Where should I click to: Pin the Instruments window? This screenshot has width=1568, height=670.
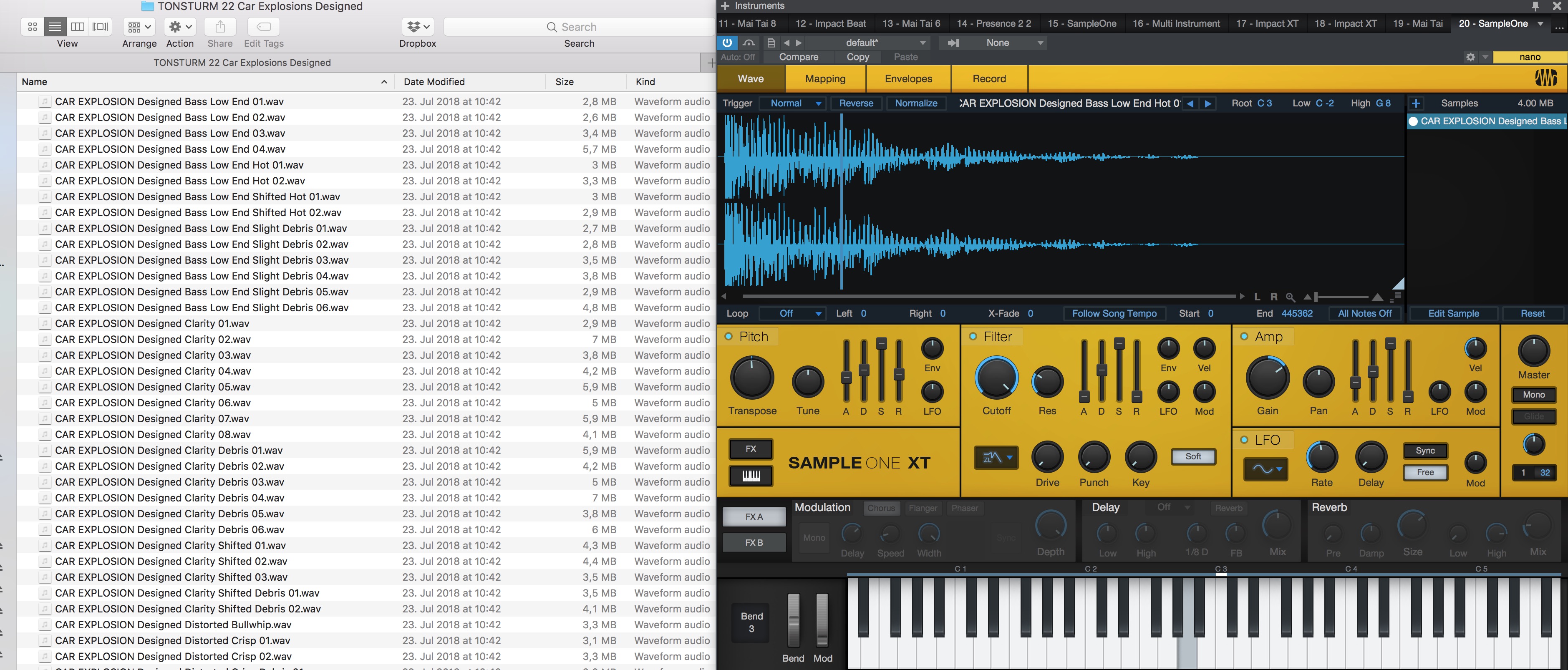click(1535, 6)
